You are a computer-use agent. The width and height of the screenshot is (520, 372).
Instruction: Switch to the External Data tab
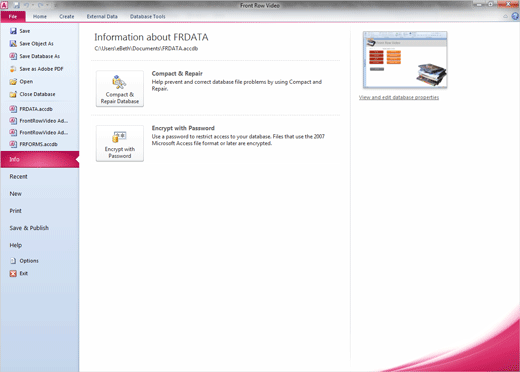(102, 16)
